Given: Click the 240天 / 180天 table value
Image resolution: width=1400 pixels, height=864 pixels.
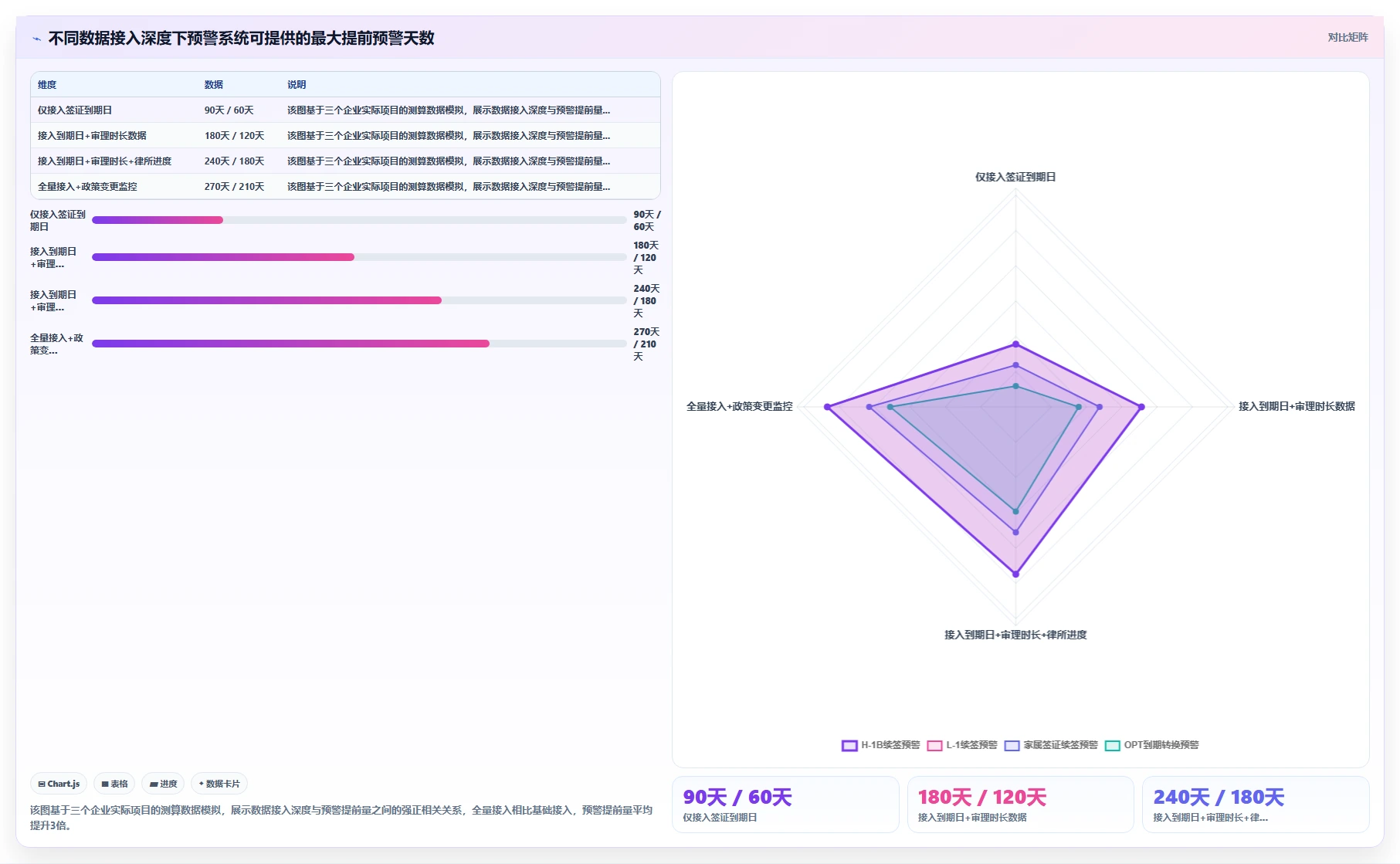Looking at the screenshot, I should pyautogui.click(x=235, y=161).
